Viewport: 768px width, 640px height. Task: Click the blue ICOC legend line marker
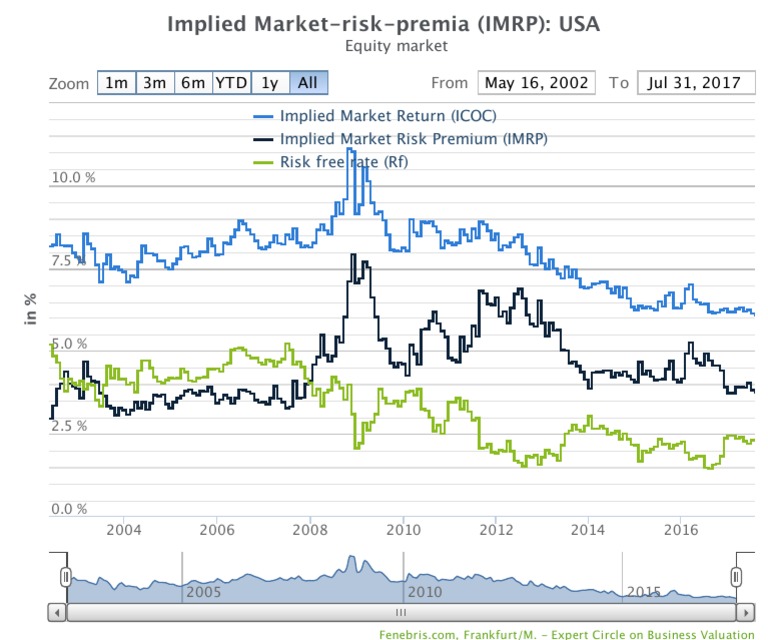point(263,117)
